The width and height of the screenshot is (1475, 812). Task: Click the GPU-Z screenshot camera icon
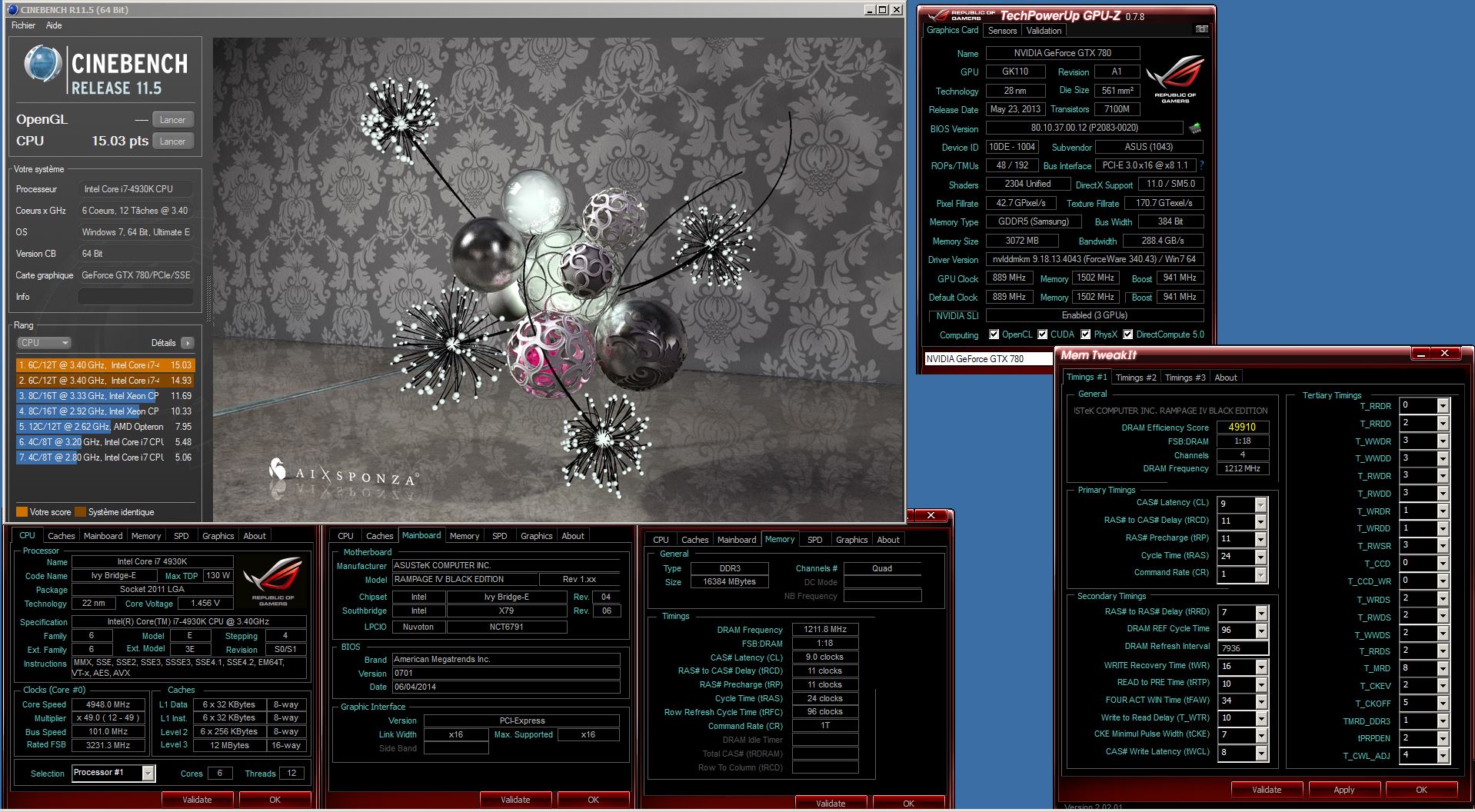pyautogui.click(x=1201, y=29)
